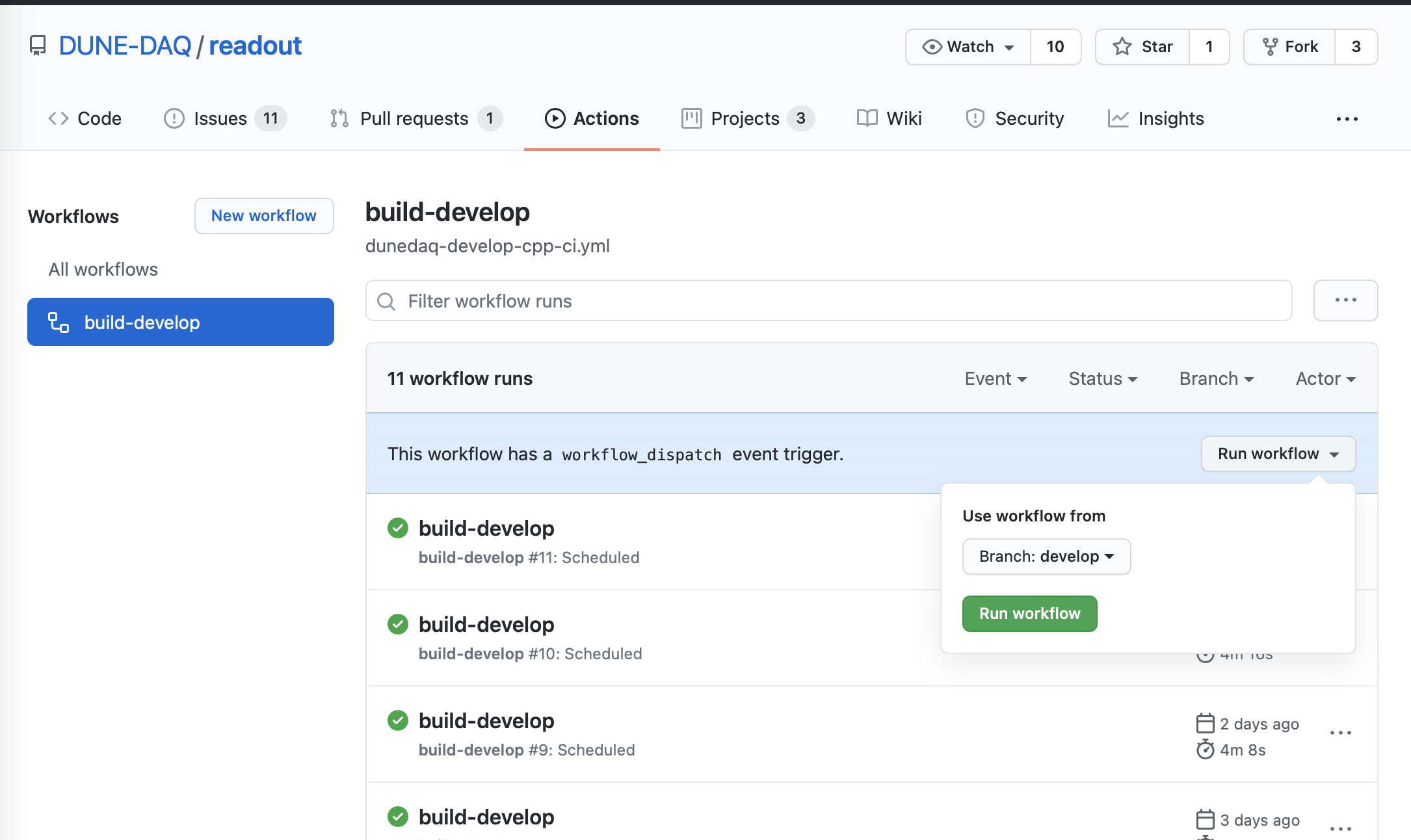Star the readout repository
Image resolution: width=1411 pixels, height=840 pixels.
[1143, 47]
